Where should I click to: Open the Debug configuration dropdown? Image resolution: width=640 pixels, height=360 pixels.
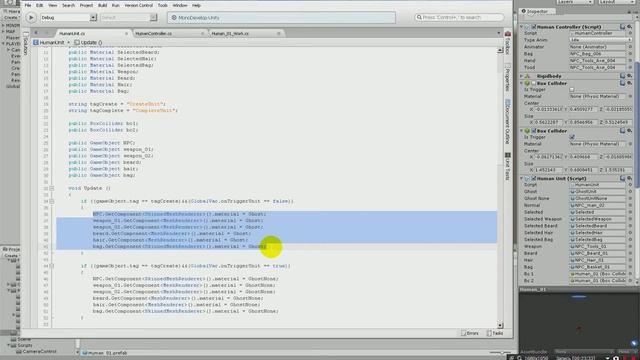(68, 18)
